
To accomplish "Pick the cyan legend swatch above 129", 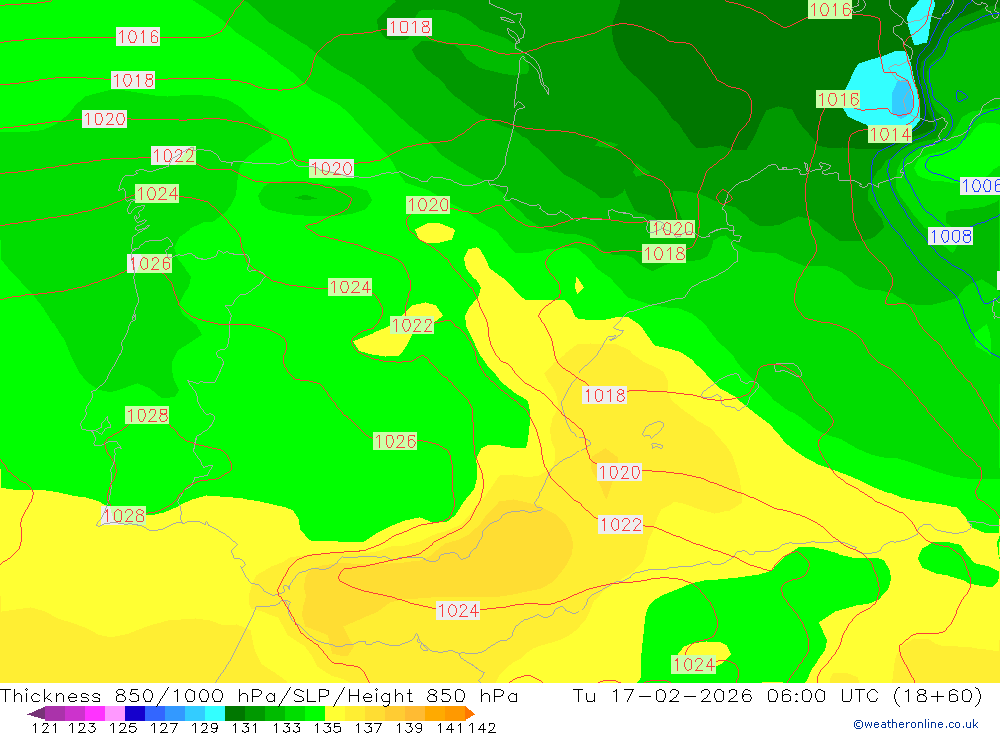I will pyautogui.click(x=215, y=713).
